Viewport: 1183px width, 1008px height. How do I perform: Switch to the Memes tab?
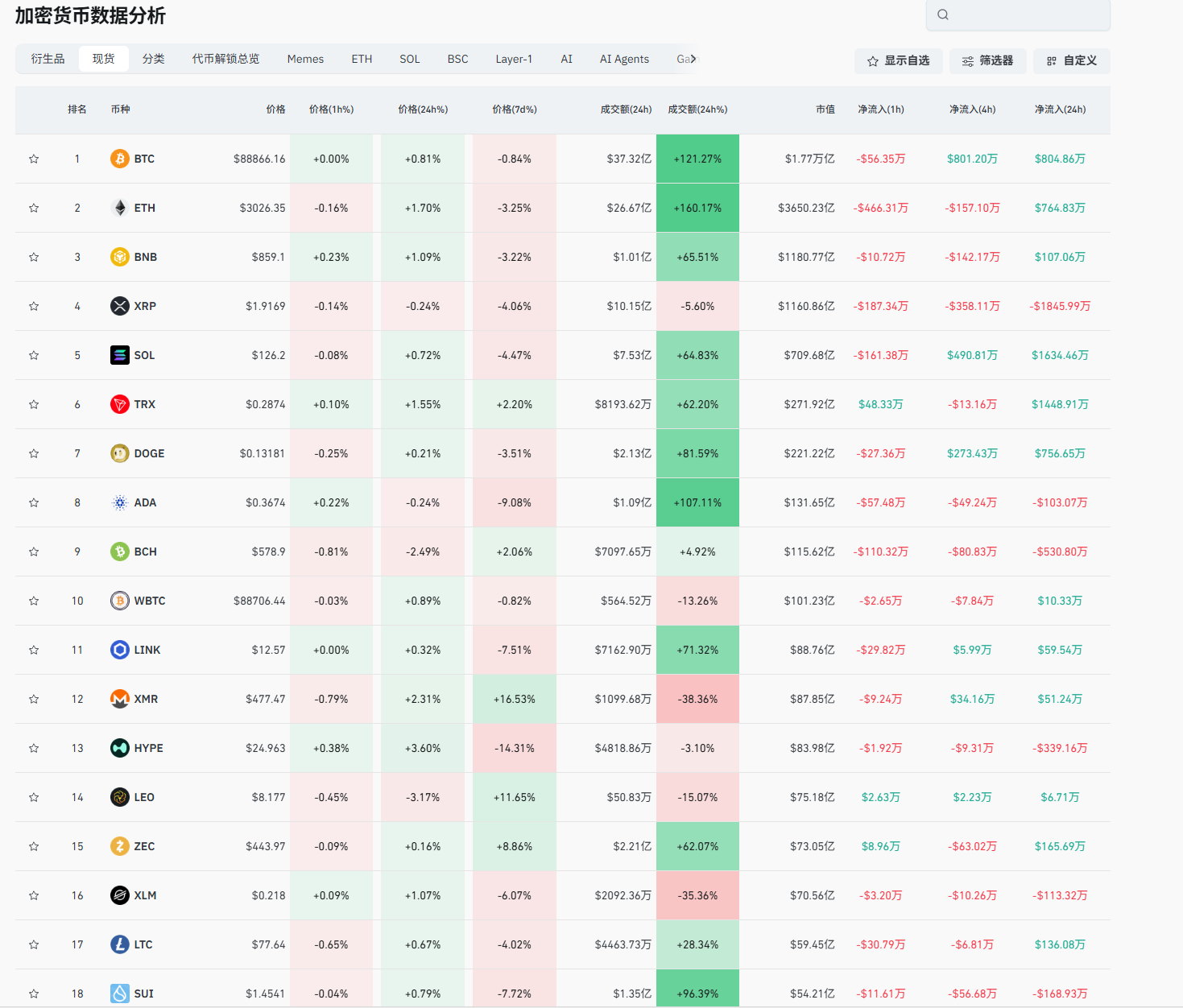[x=305, y=59]
